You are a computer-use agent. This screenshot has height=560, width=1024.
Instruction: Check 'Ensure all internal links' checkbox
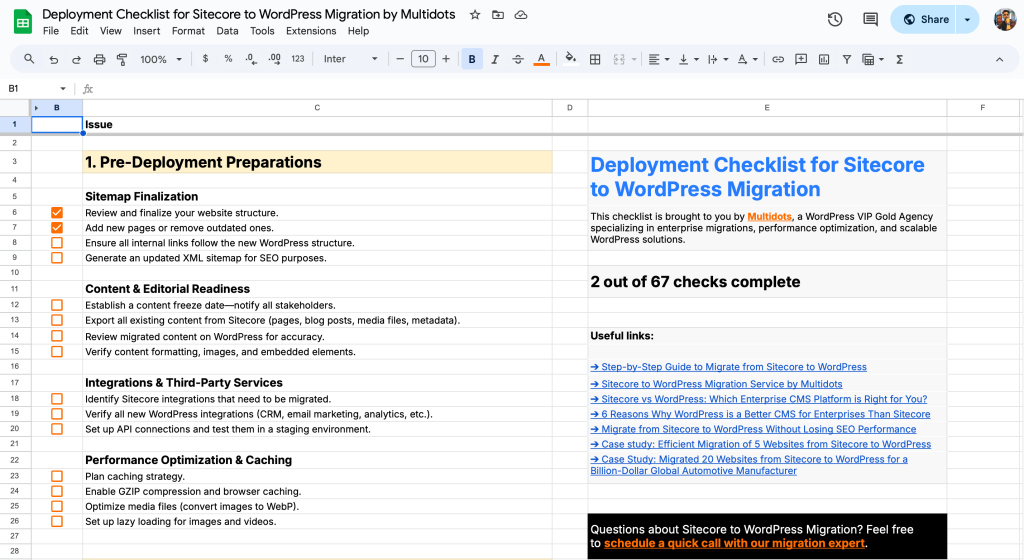pyautogui.click(x=57, y=243)
